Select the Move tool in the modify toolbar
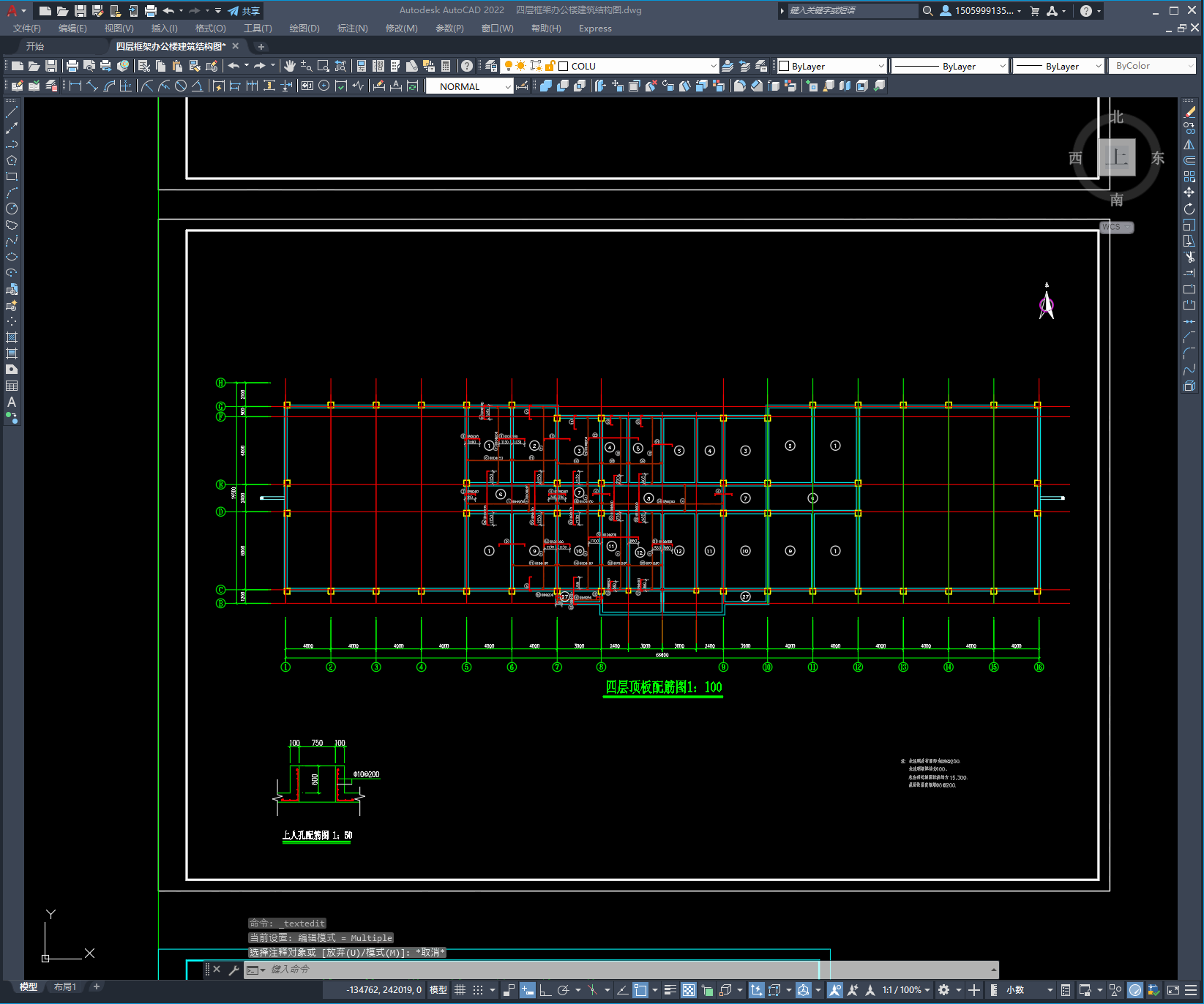This screenshot has width=1204, height=1004. (x=1189, y=192)
